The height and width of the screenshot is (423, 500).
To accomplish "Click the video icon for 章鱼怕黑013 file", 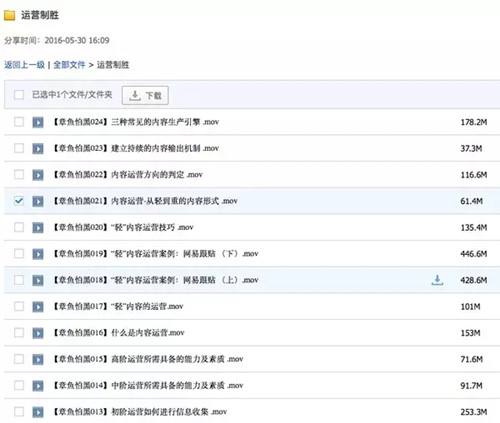I will click(x=38, y=412).
